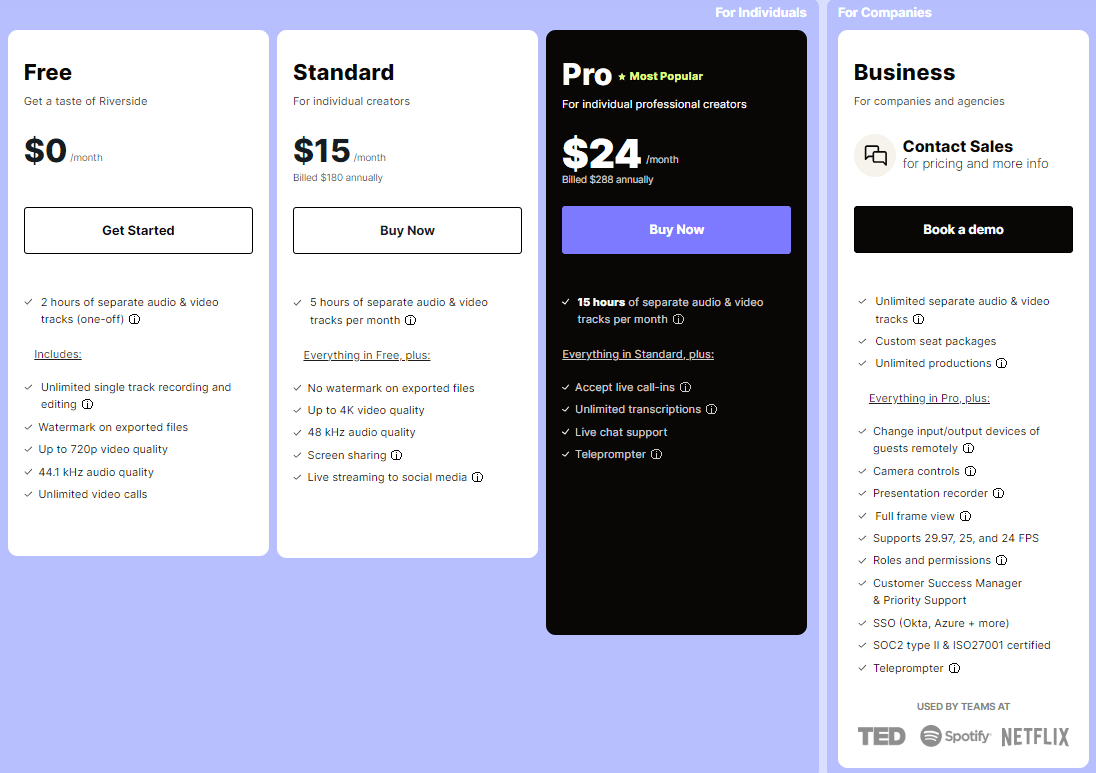Click the Contact Sales chat bubble icon
This screenshot has height=773, width=1096.
point(874,155)
